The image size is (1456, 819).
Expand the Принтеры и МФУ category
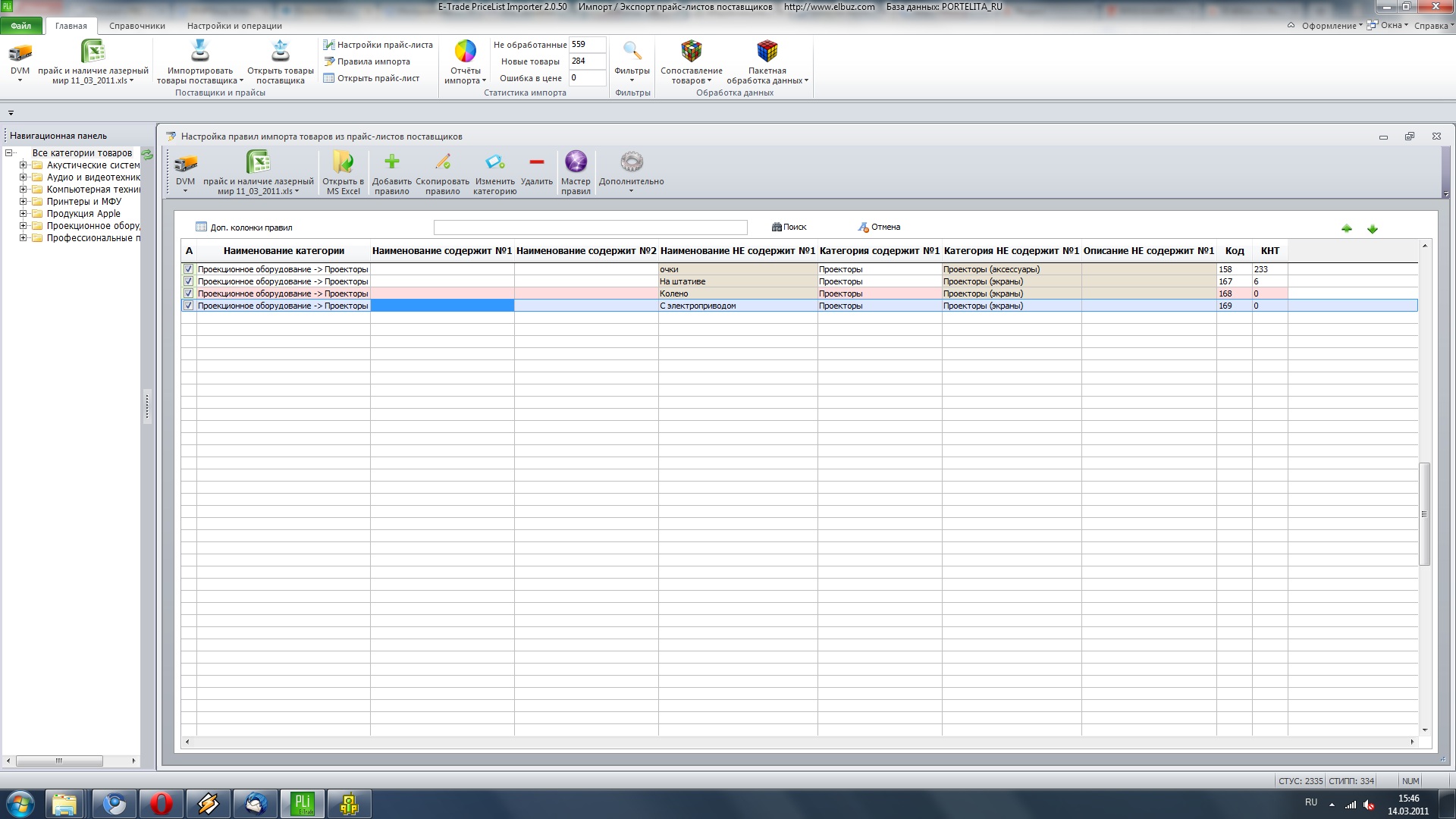(x=24, y=202)
